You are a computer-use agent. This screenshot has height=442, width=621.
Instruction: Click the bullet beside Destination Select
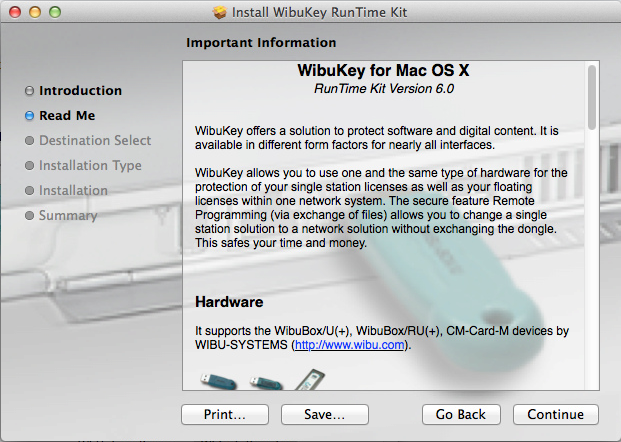(29, 141)
